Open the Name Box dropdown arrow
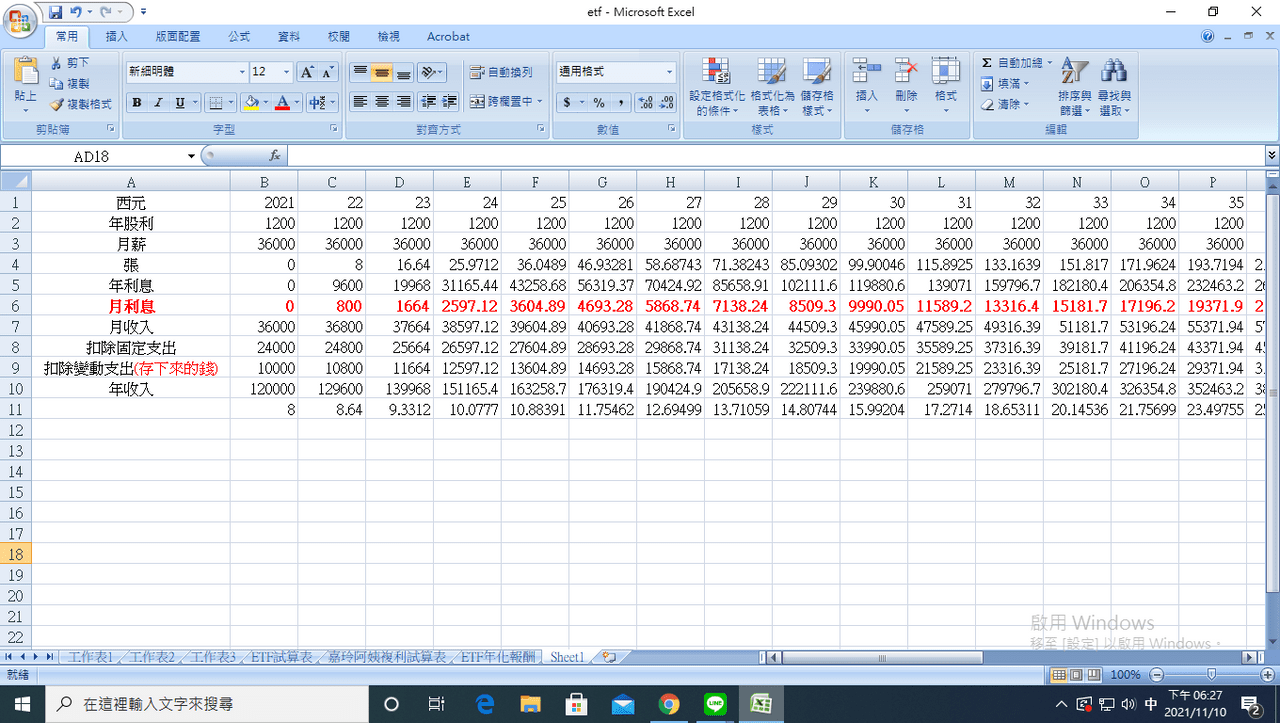 [191, 156]
